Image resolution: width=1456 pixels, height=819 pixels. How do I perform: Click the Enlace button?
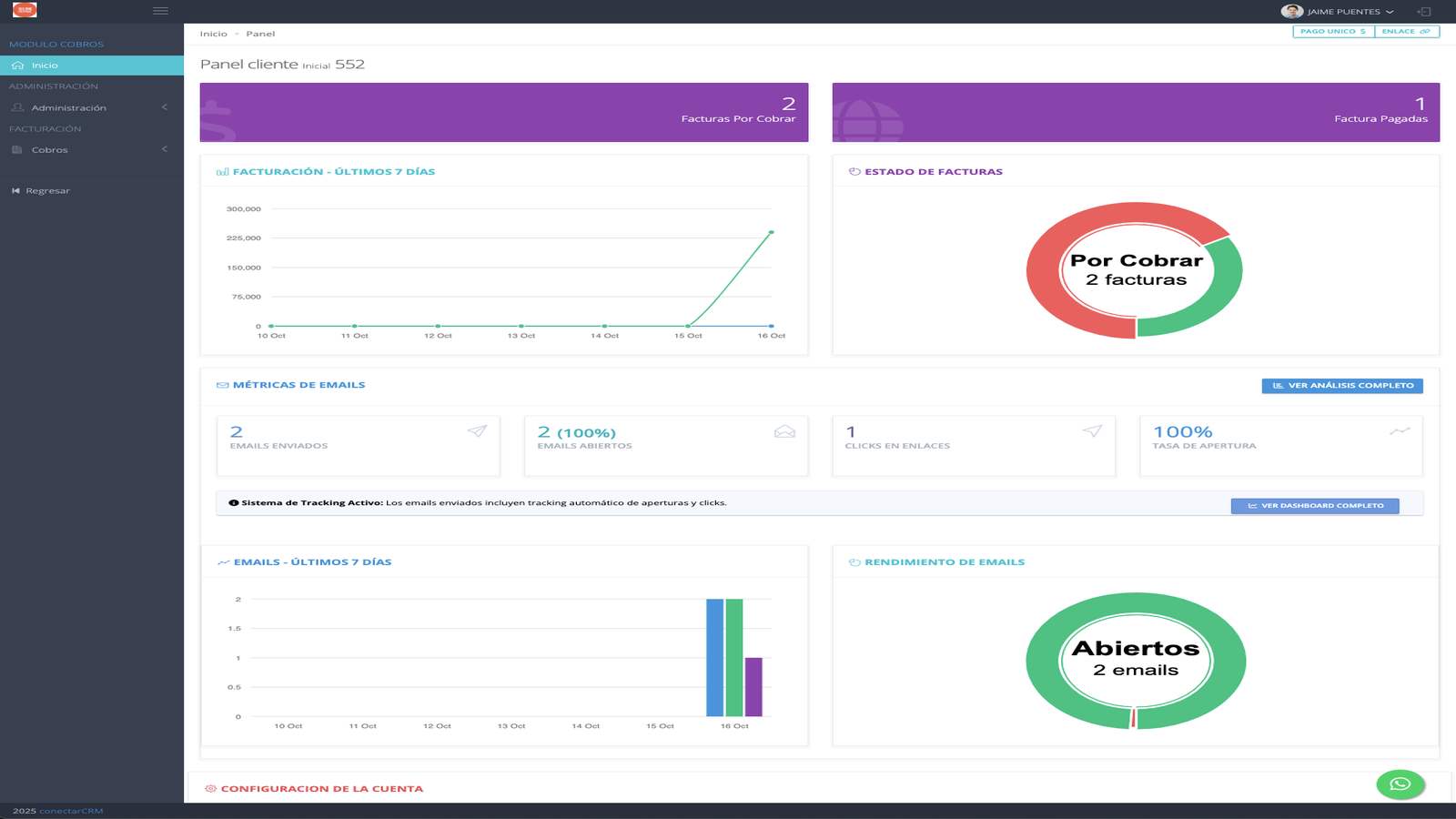click(x=1406, y=31)
